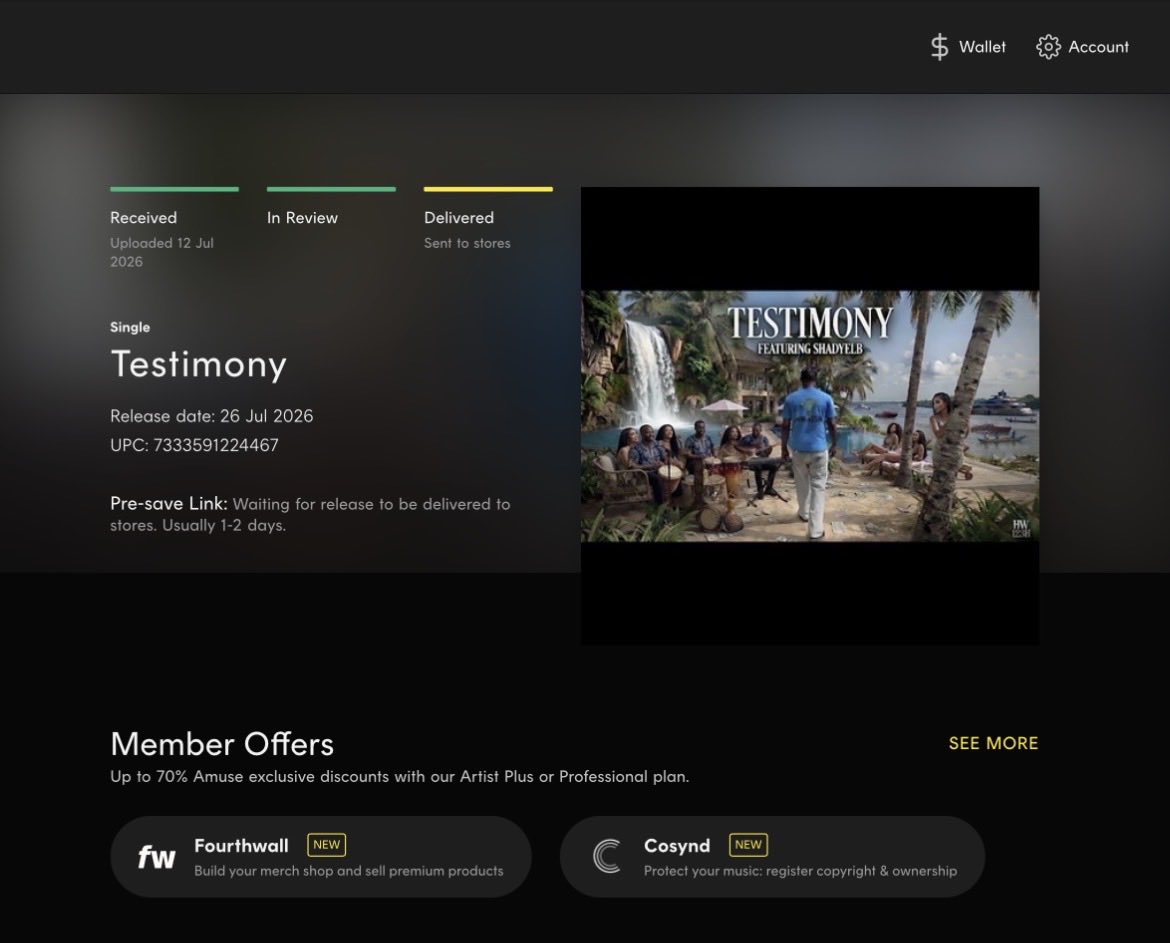
Task: Open the Fourthwall merch shop offer
Action: point(321,856)
